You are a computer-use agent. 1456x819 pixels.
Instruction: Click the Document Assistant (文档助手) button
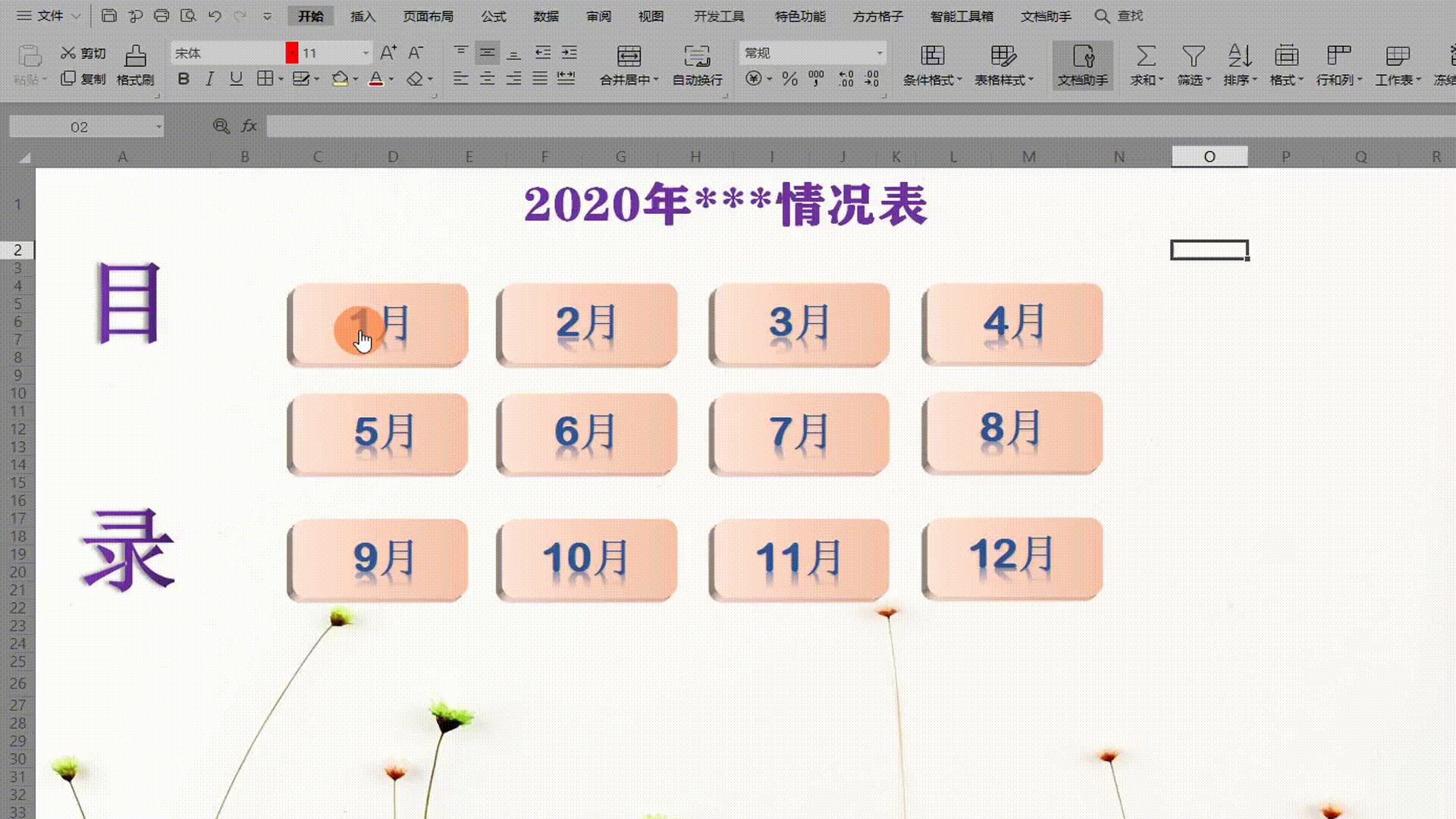click(1083, 65)
